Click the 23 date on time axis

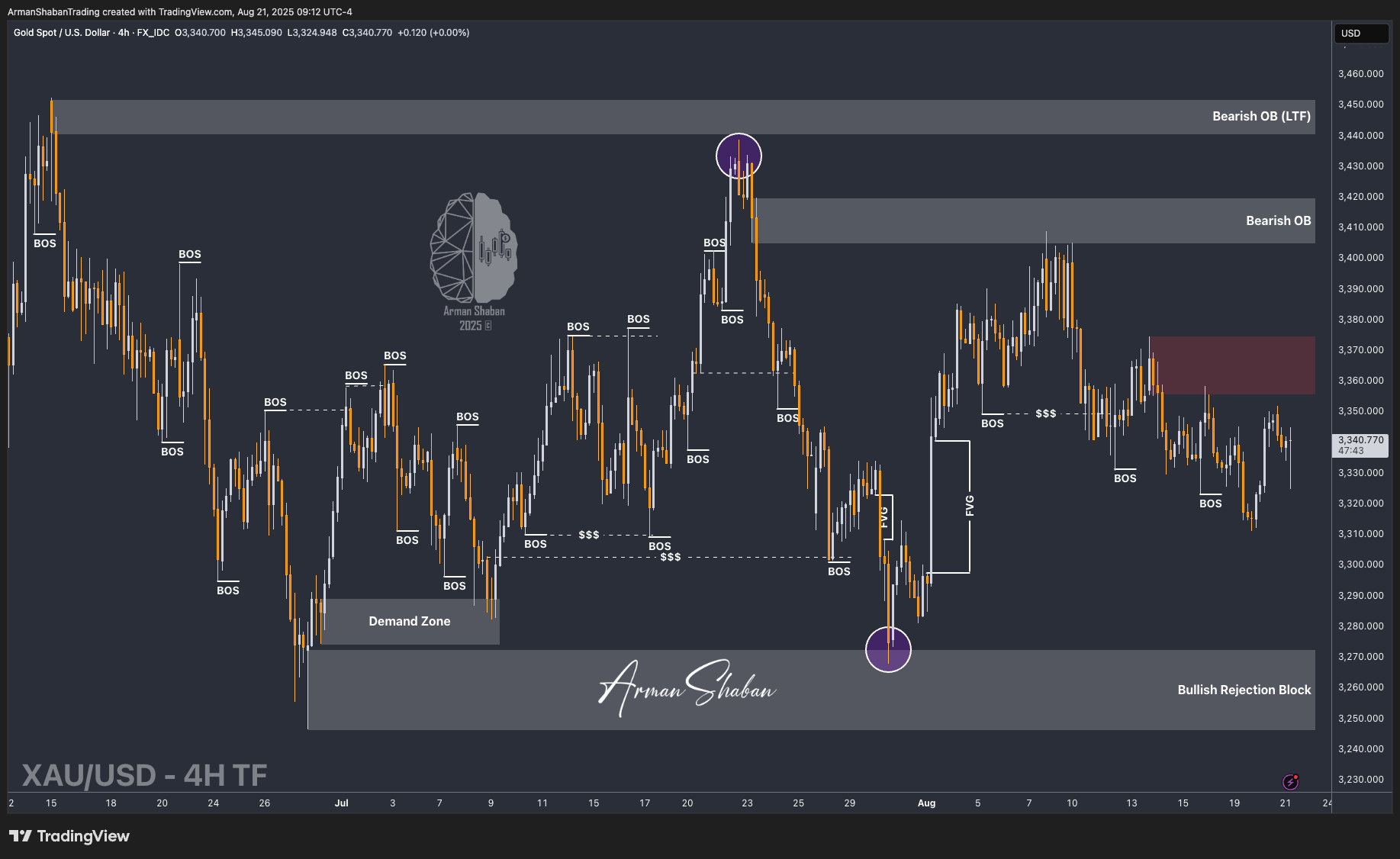click(x=747, y=803)
